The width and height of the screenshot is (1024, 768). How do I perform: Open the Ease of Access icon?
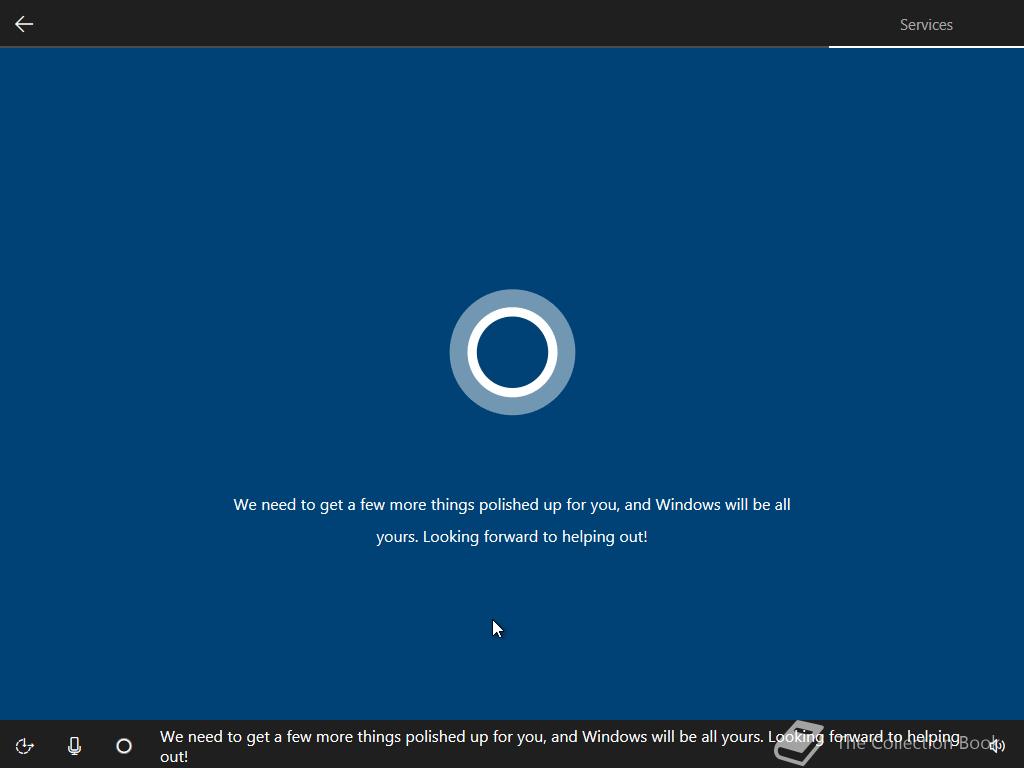(x=25, y=746)
